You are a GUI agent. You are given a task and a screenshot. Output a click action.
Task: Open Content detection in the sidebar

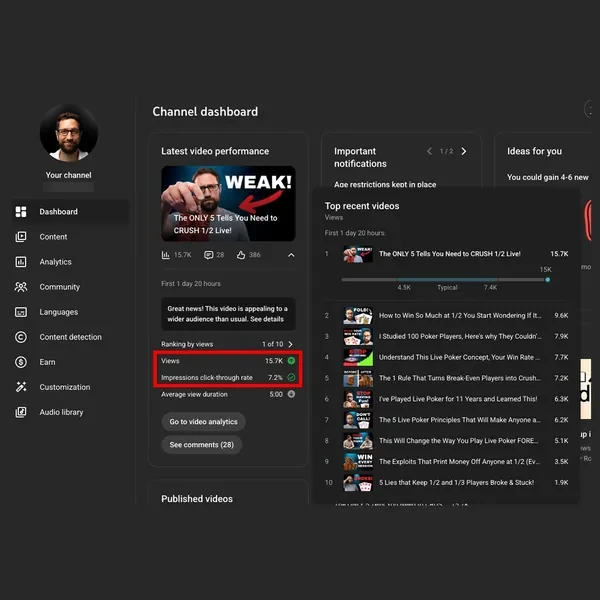70,337
